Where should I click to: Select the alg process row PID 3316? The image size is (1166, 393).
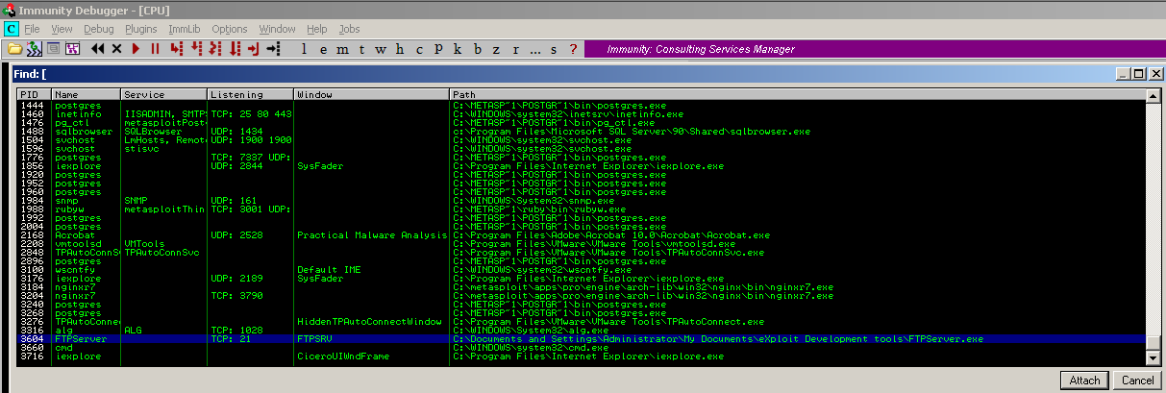pyautogui.click(x=581, y=330)
